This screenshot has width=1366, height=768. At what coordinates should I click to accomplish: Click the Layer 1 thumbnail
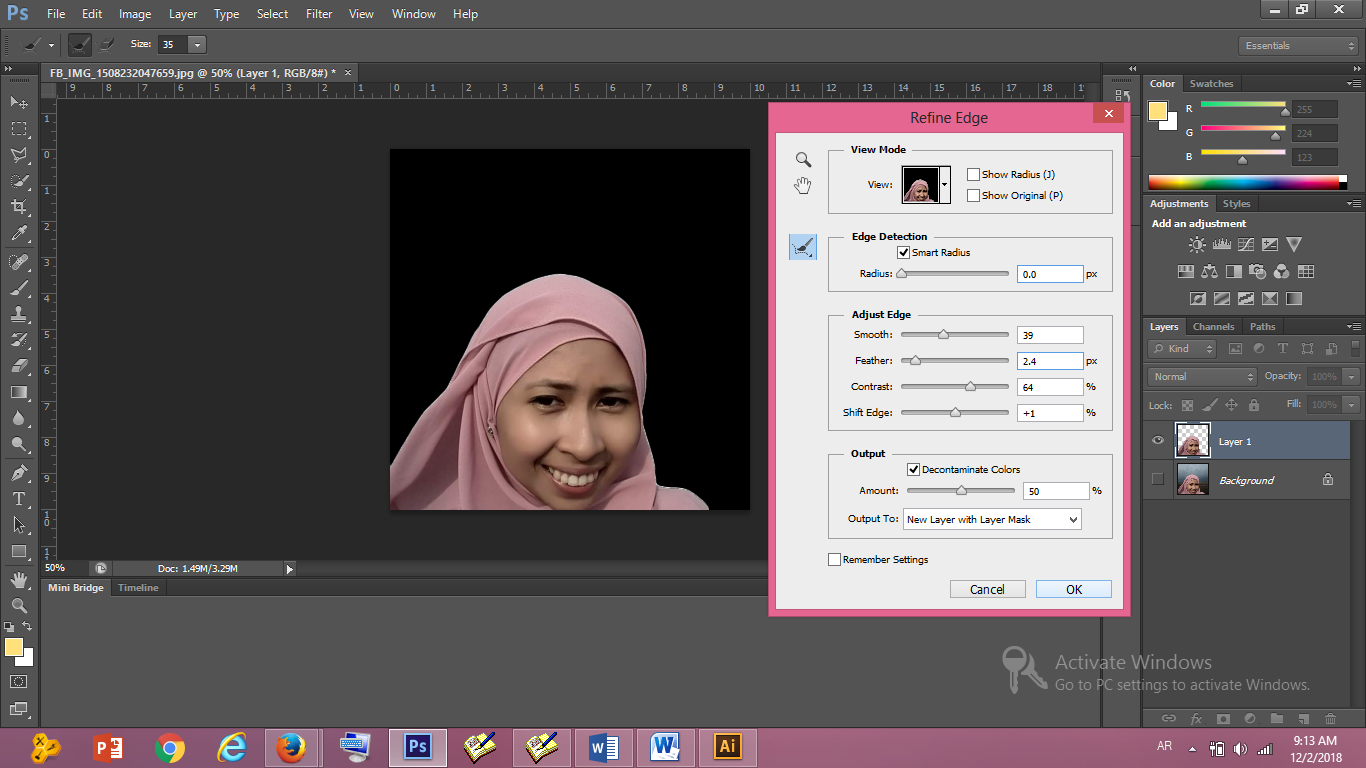click(x=1192, y=440)
